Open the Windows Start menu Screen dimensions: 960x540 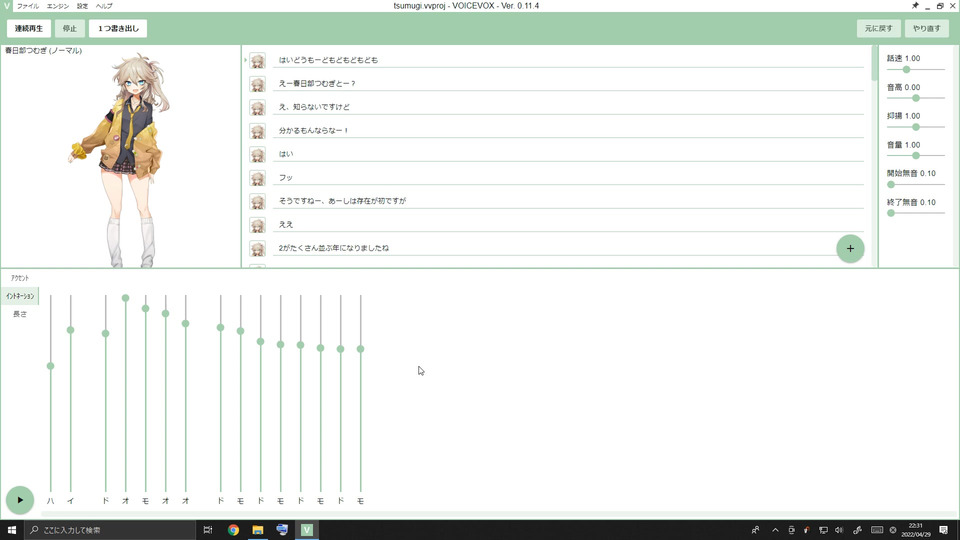pos(12,530)
